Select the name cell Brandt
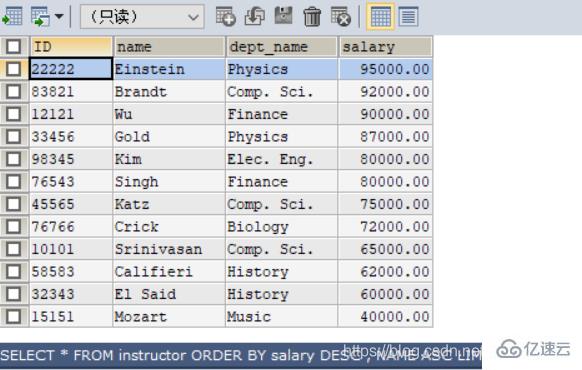Screen dimensions: 582x370 tap(169, 92)
